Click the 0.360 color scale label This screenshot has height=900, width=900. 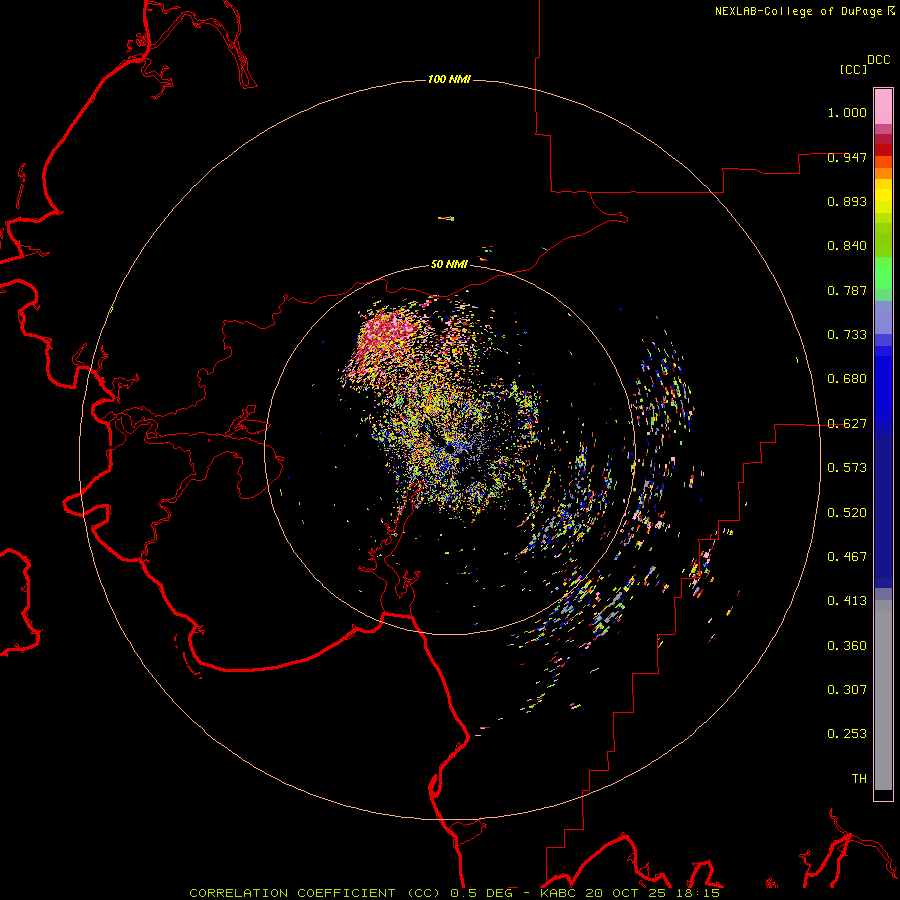847,646
